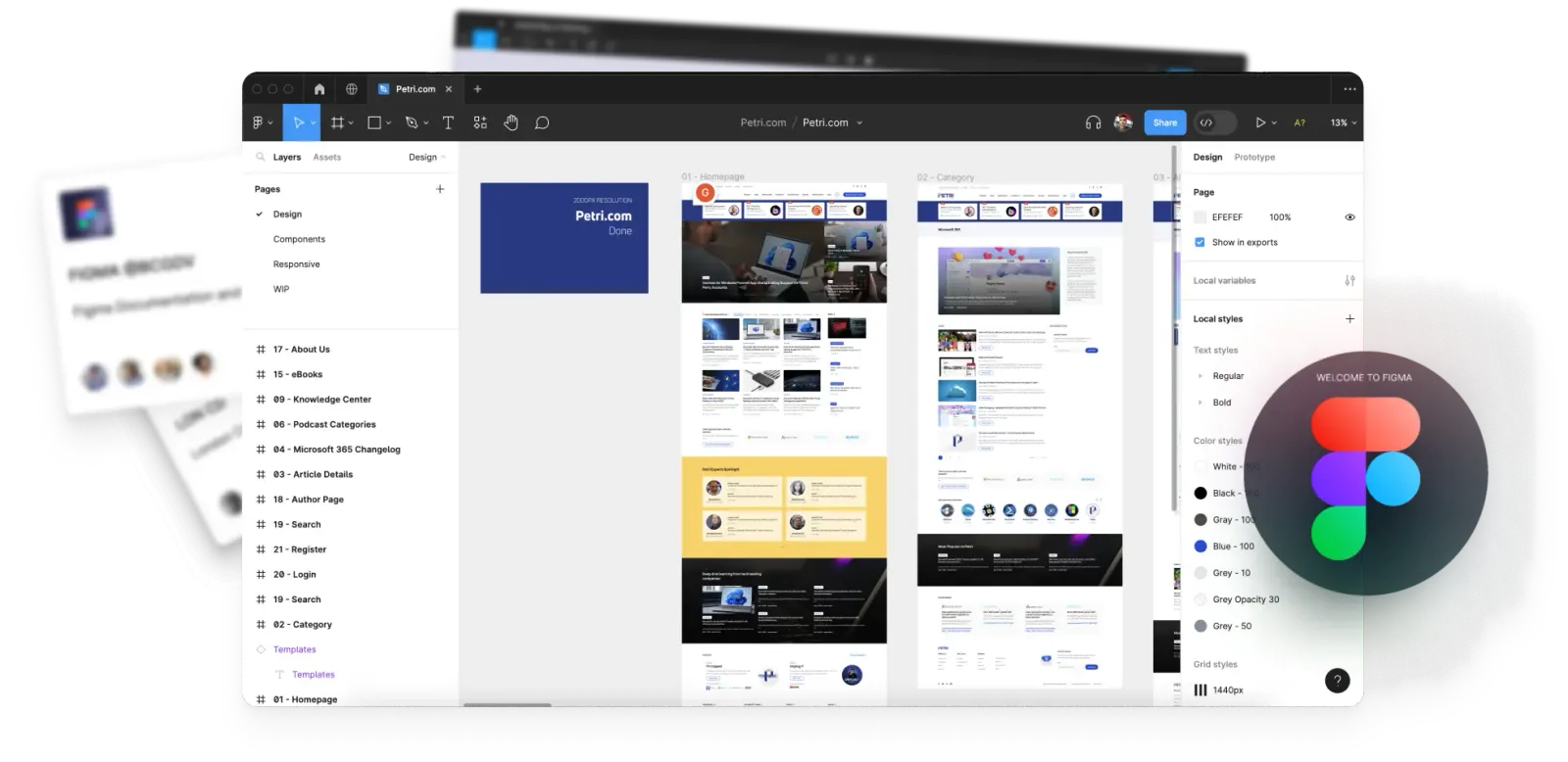Viewport: 1568px width, 762px height.
Task: Add a new page with plus icon
Action: click(x=440, y=189)
